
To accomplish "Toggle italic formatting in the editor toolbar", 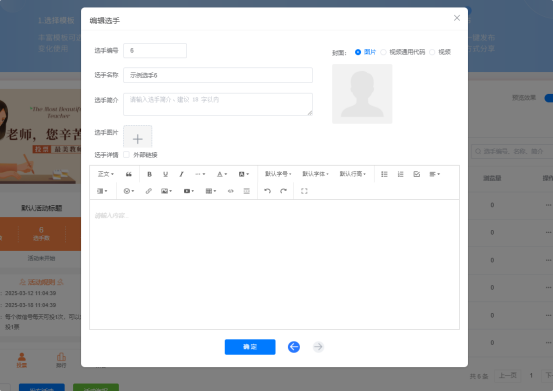I will coord(181,174).
